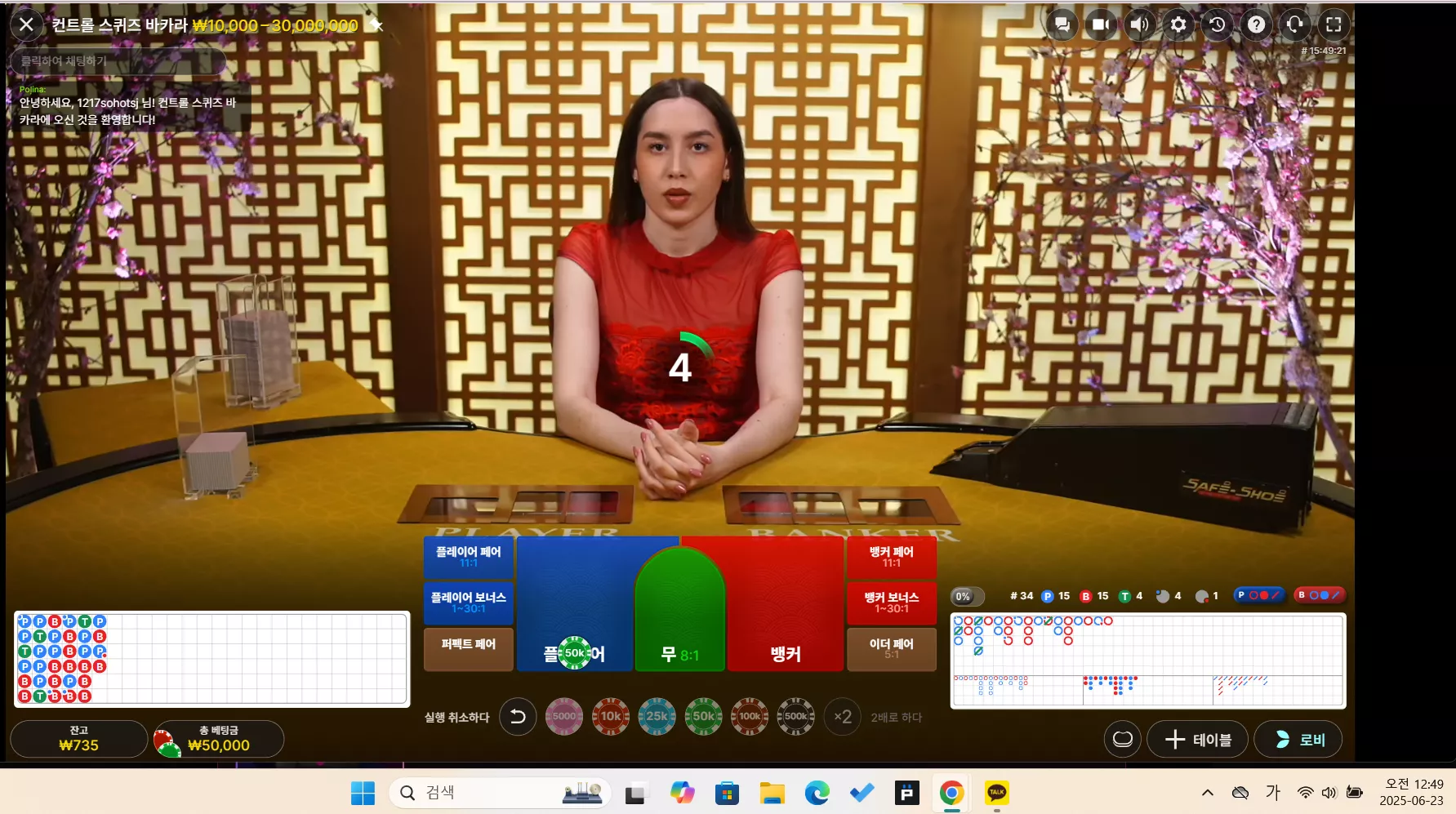The height and width of the screenshot is (814, 1456).
Task: Open Microsoft Store from the taskbar
Action: (727, 793)
